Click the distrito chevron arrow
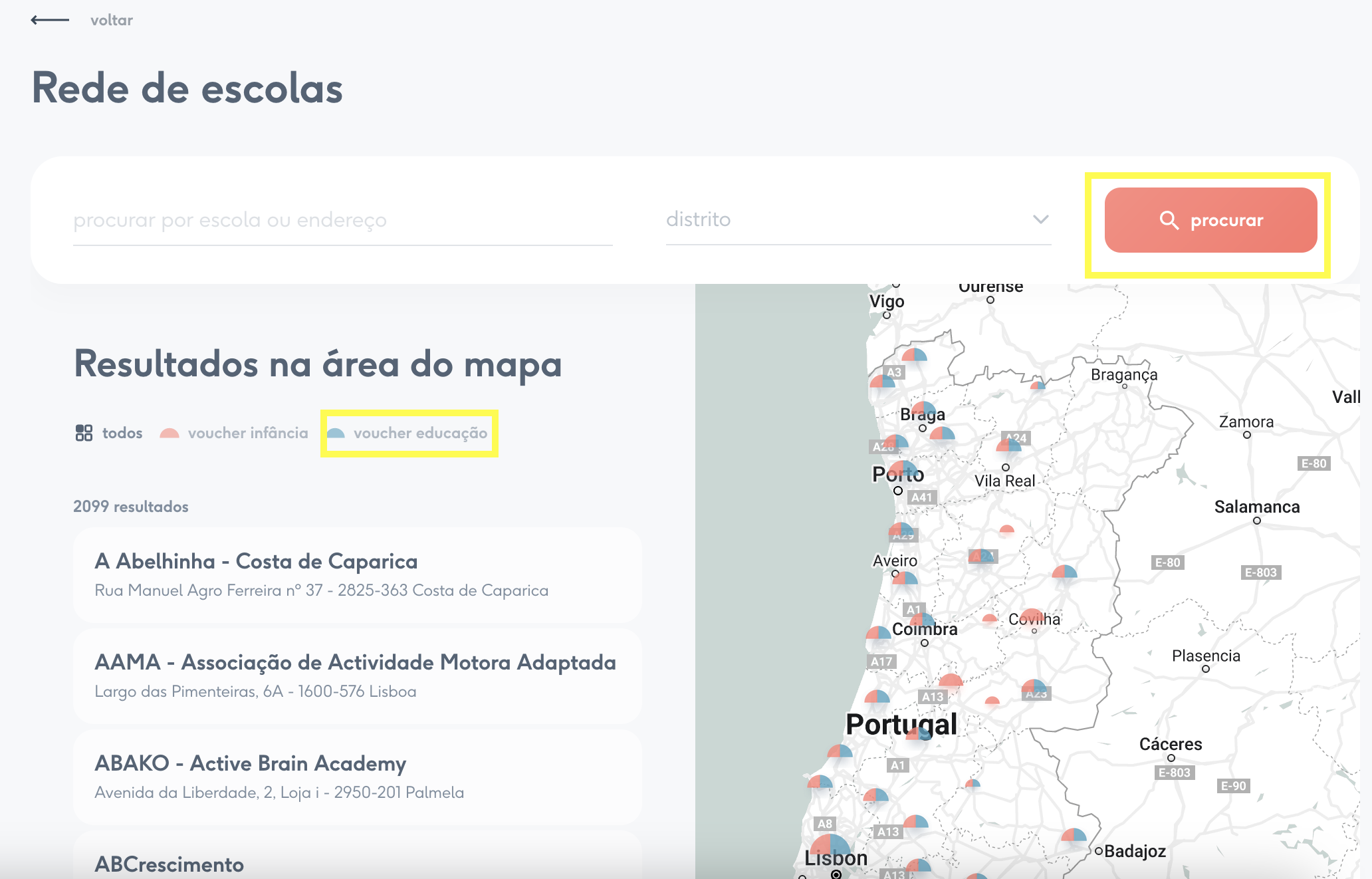Viewport: 1372px width, 879px height. (x=1040, y=219)
